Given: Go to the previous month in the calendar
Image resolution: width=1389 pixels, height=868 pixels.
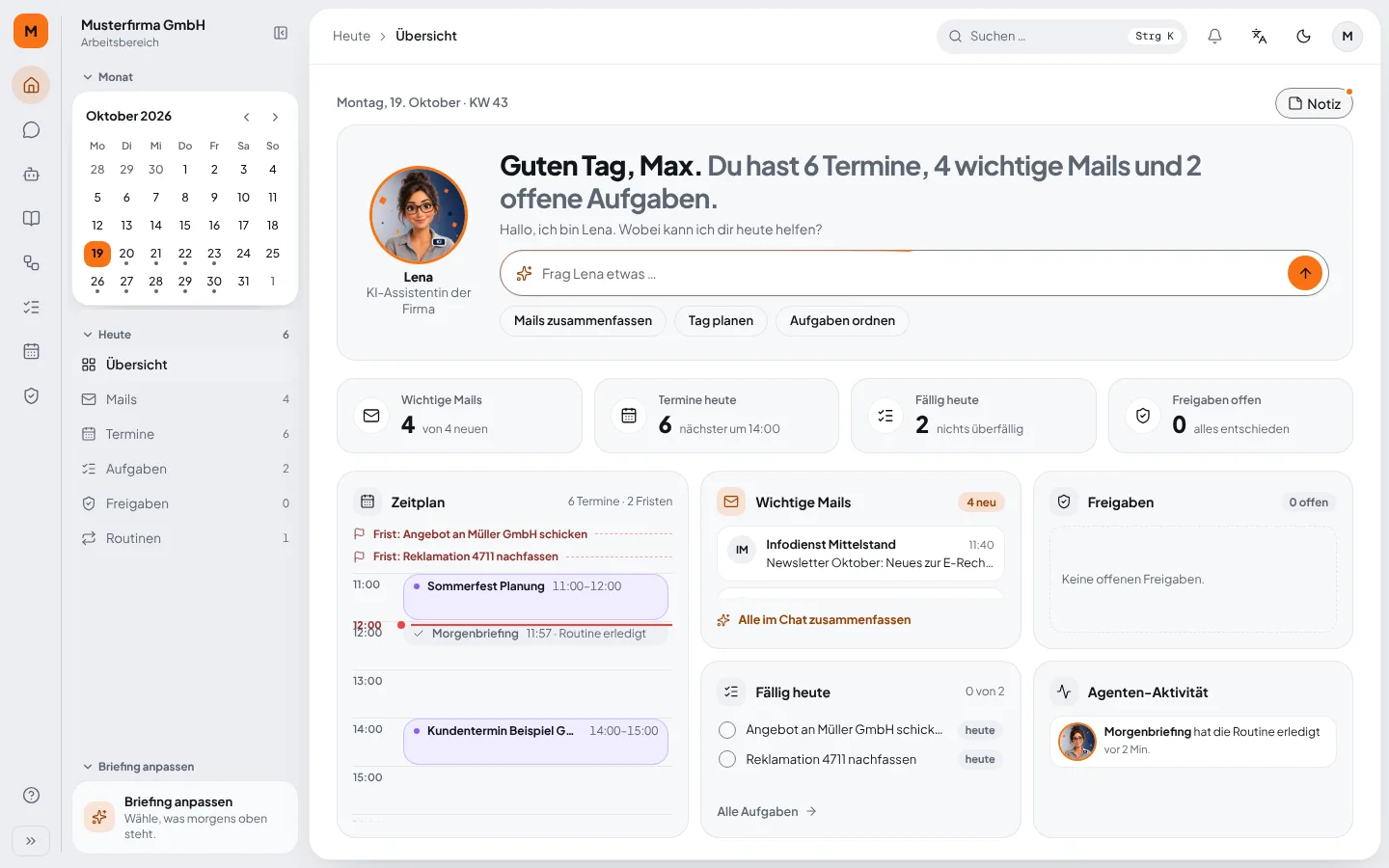Looking at the screenshot, I should [246, 117].
